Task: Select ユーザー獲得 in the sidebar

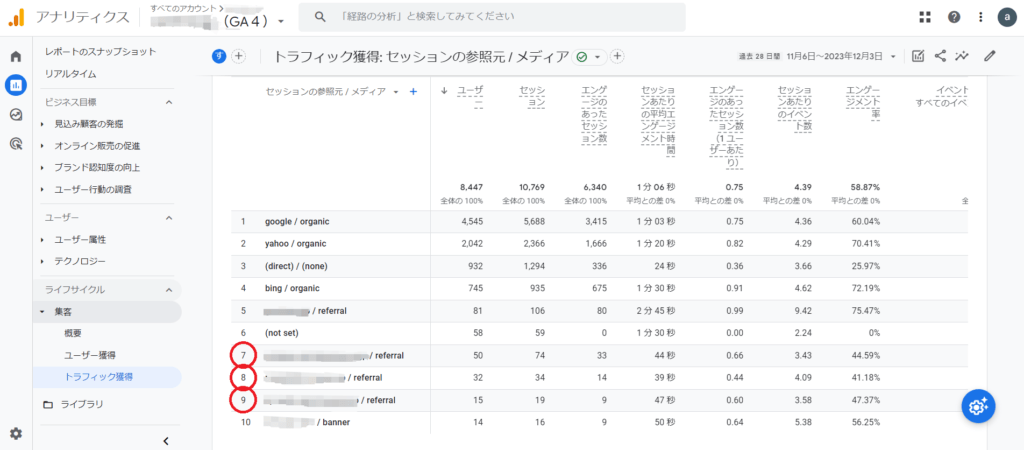Action: (x=89, y=355)
